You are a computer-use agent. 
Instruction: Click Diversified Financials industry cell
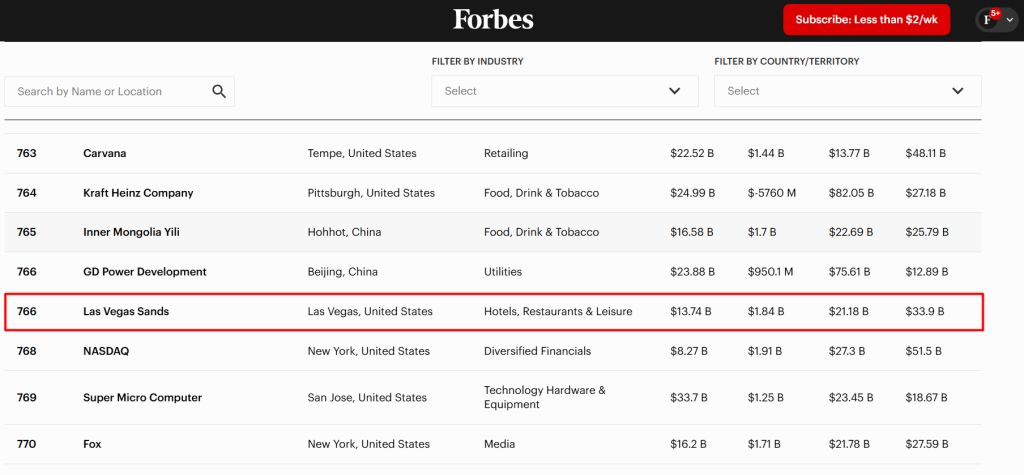pyautogui.click(x=537, y=352)
